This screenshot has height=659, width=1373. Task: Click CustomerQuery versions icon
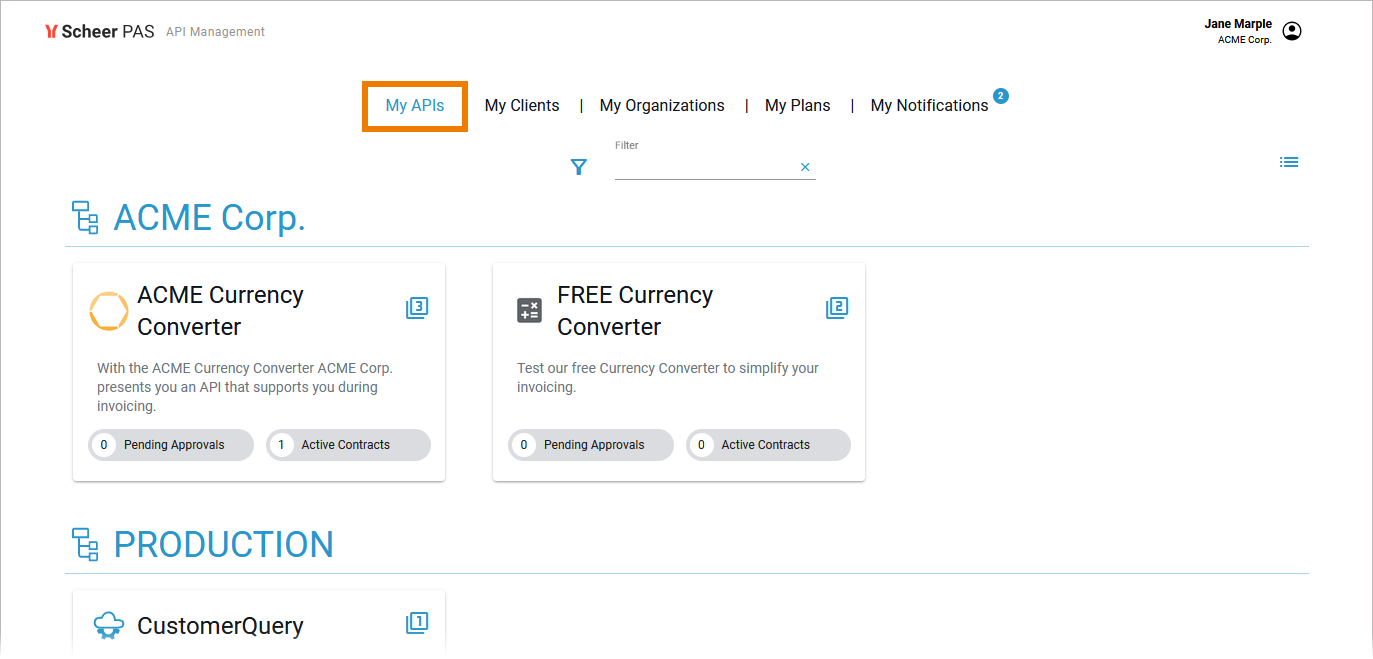[417, 623]
